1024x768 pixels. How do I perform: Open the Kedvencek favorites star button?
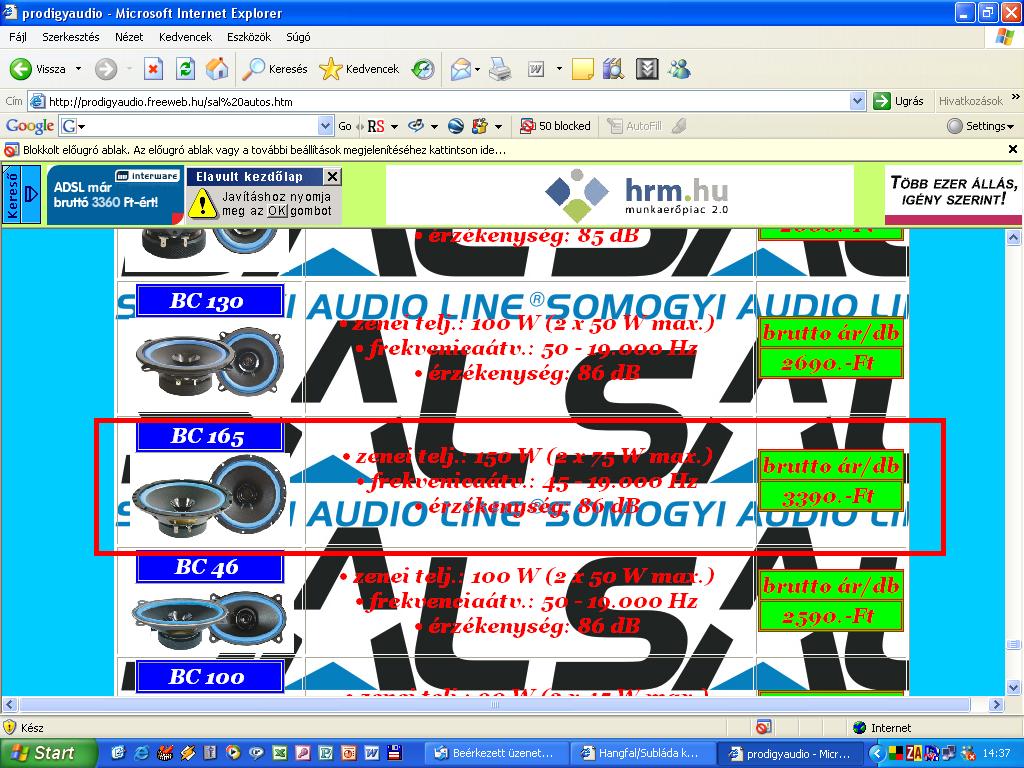pos(359,69)
